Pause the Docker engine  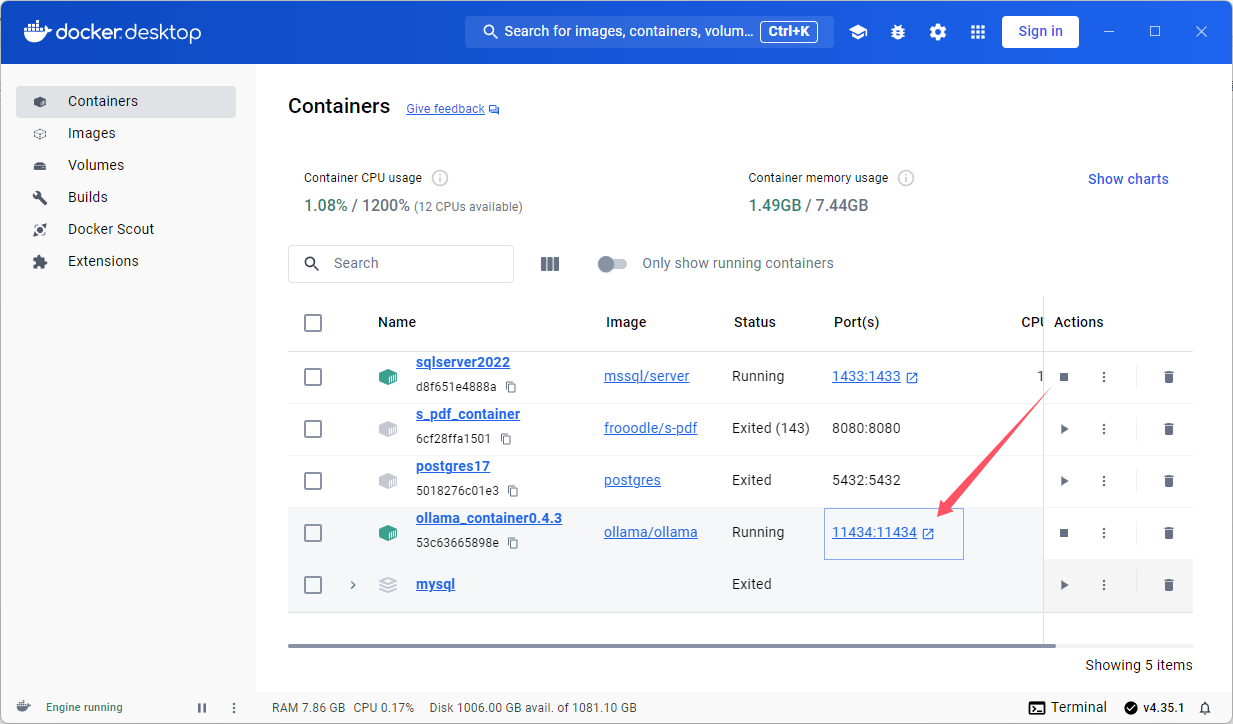(x=202, y=708)
